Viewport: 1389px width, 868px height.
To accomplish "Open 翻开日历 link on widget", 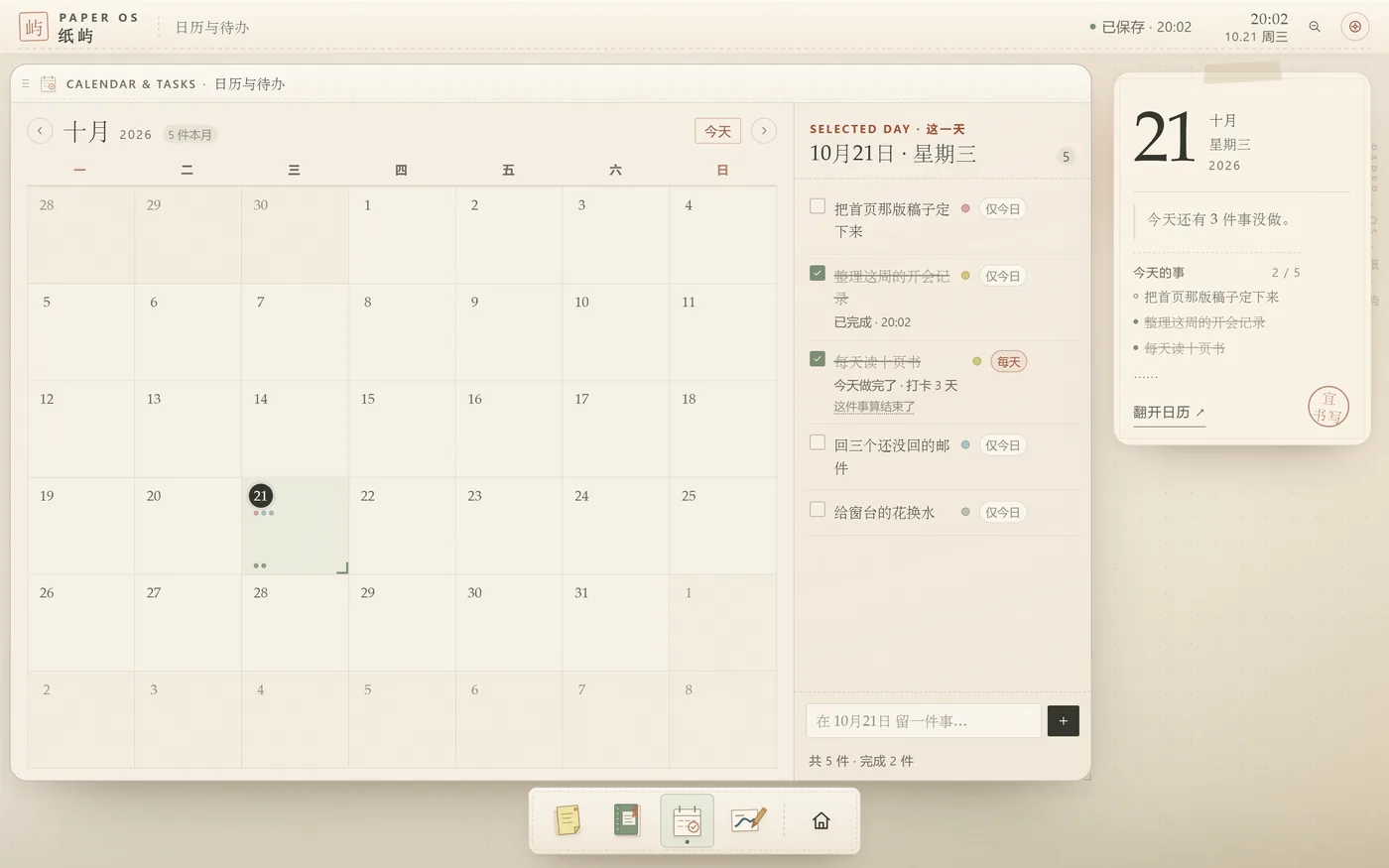I will point(1169,413).
